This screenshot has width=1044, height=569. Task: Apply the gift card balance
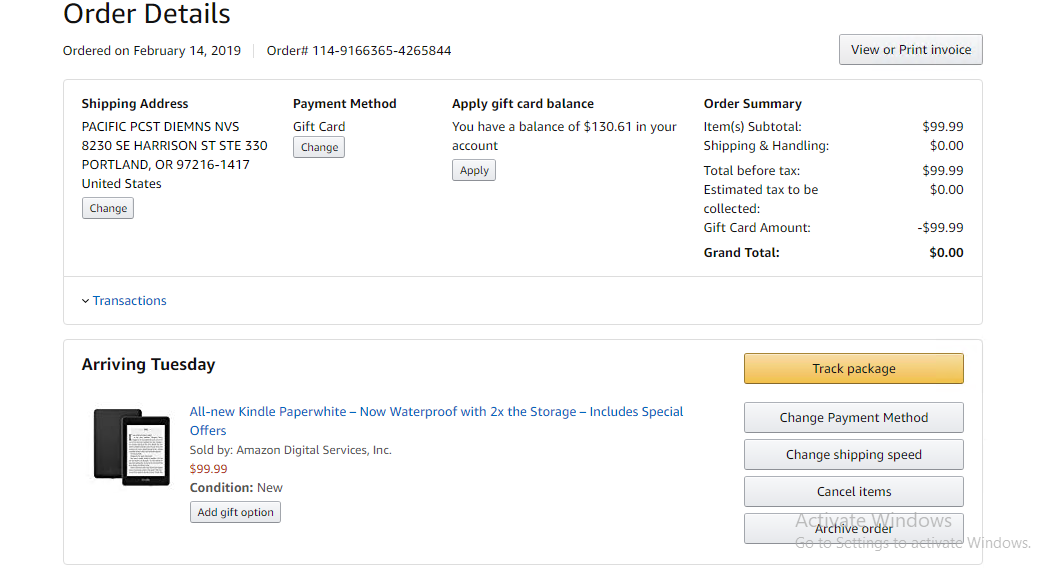pyautogui.click(x=474, y=170)
